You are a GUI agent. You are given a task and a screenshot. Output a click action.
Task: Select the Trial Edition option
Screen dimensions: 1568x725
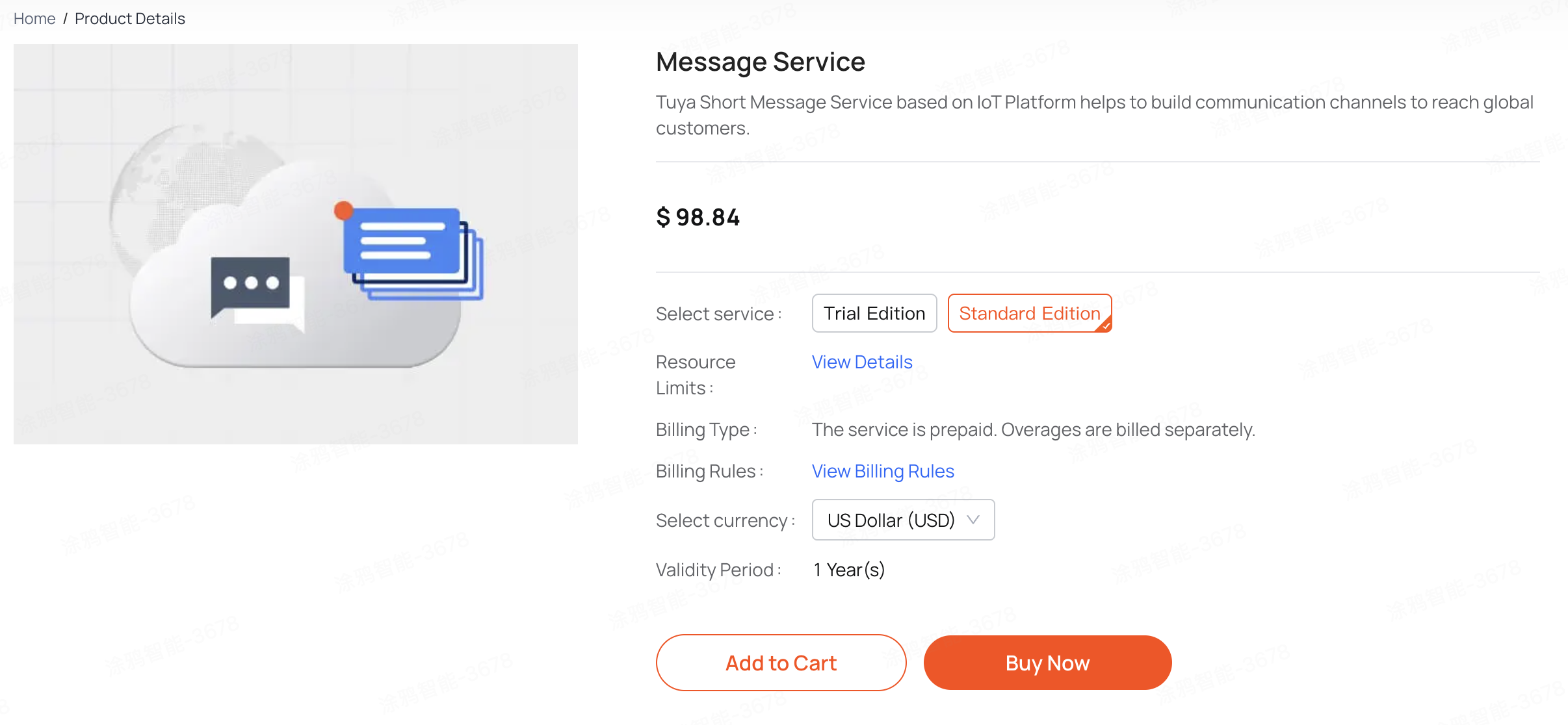874,312
